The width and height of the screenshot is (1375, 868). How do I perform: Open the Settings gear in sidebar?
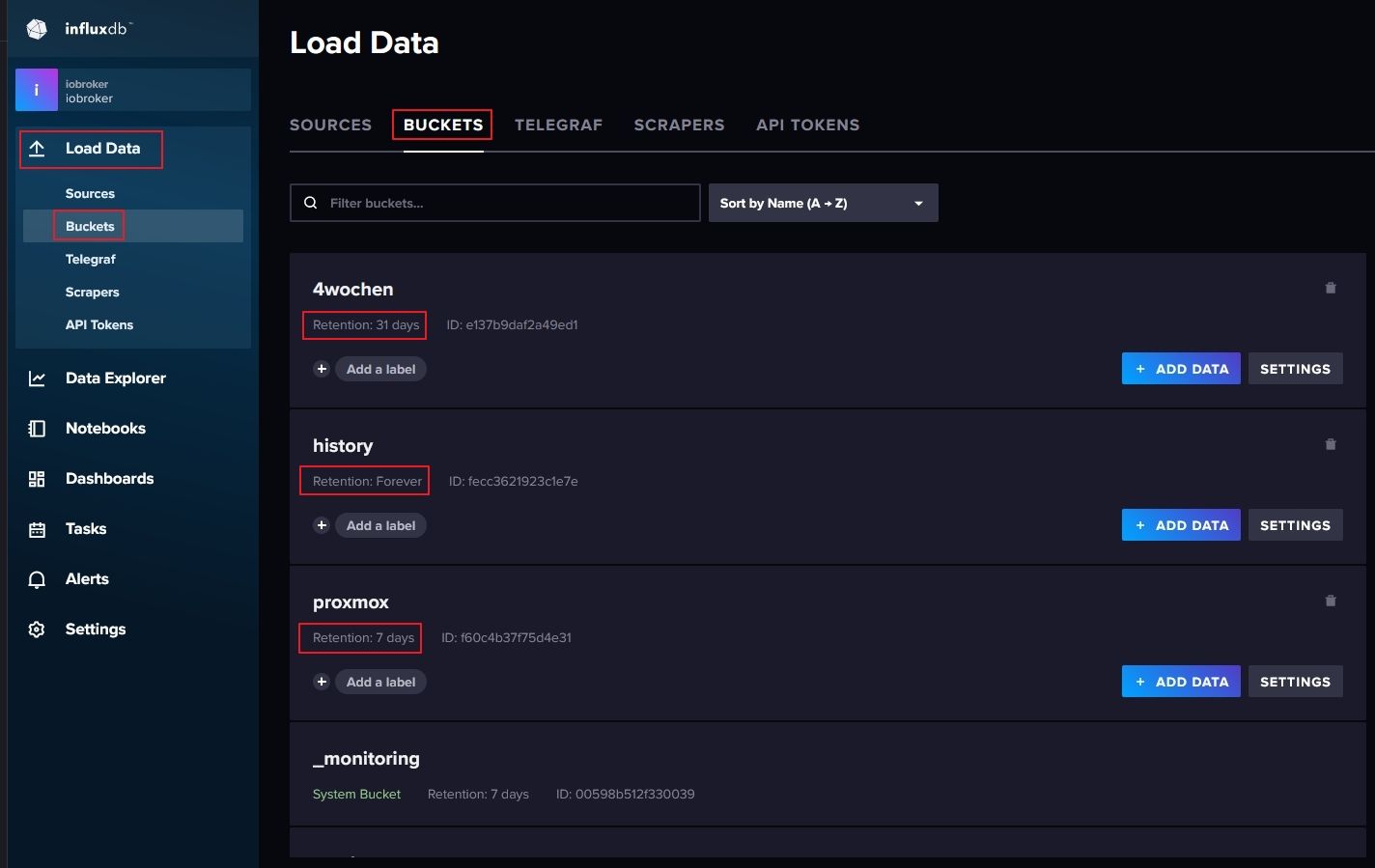(37, 630)
